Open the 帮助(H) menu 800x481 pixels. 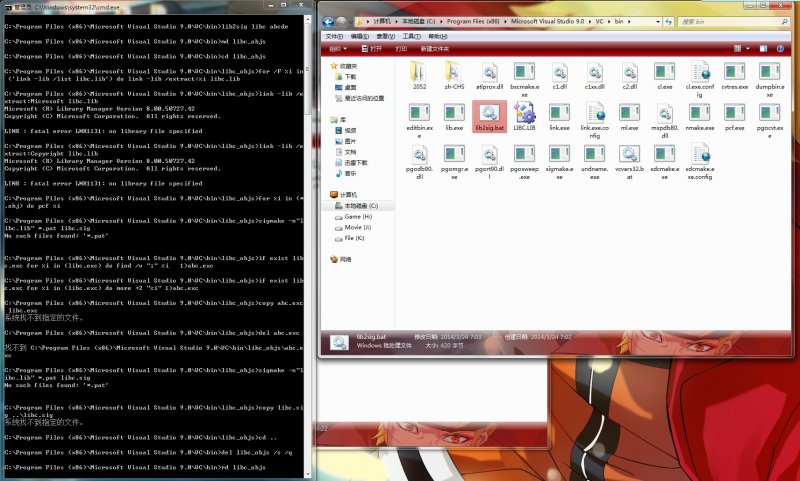pyautogui.click(x=438, y=36)
